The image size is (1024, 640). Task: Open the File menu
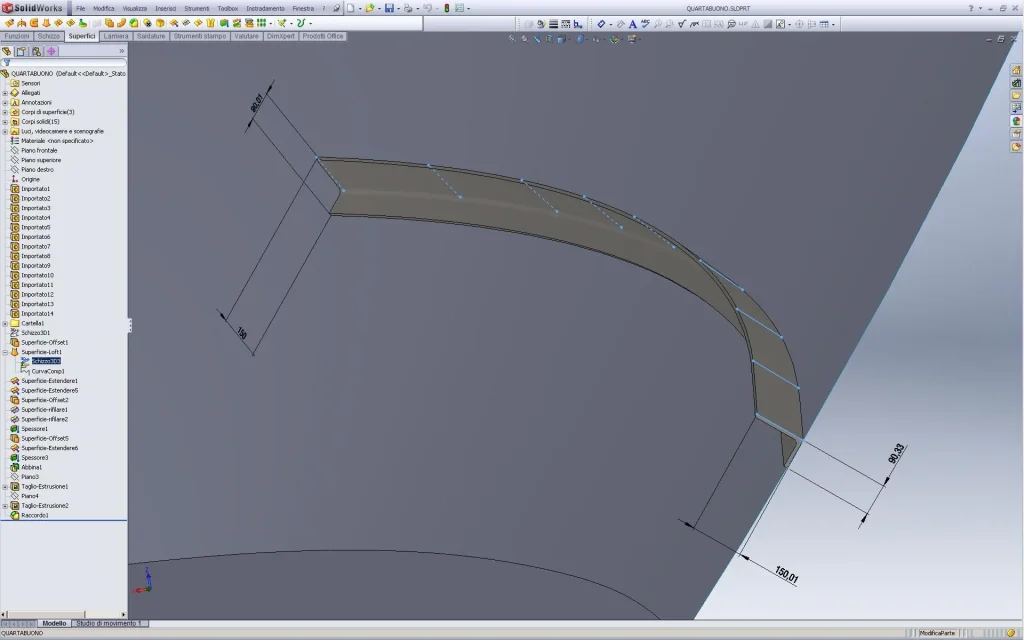point(80,8)
